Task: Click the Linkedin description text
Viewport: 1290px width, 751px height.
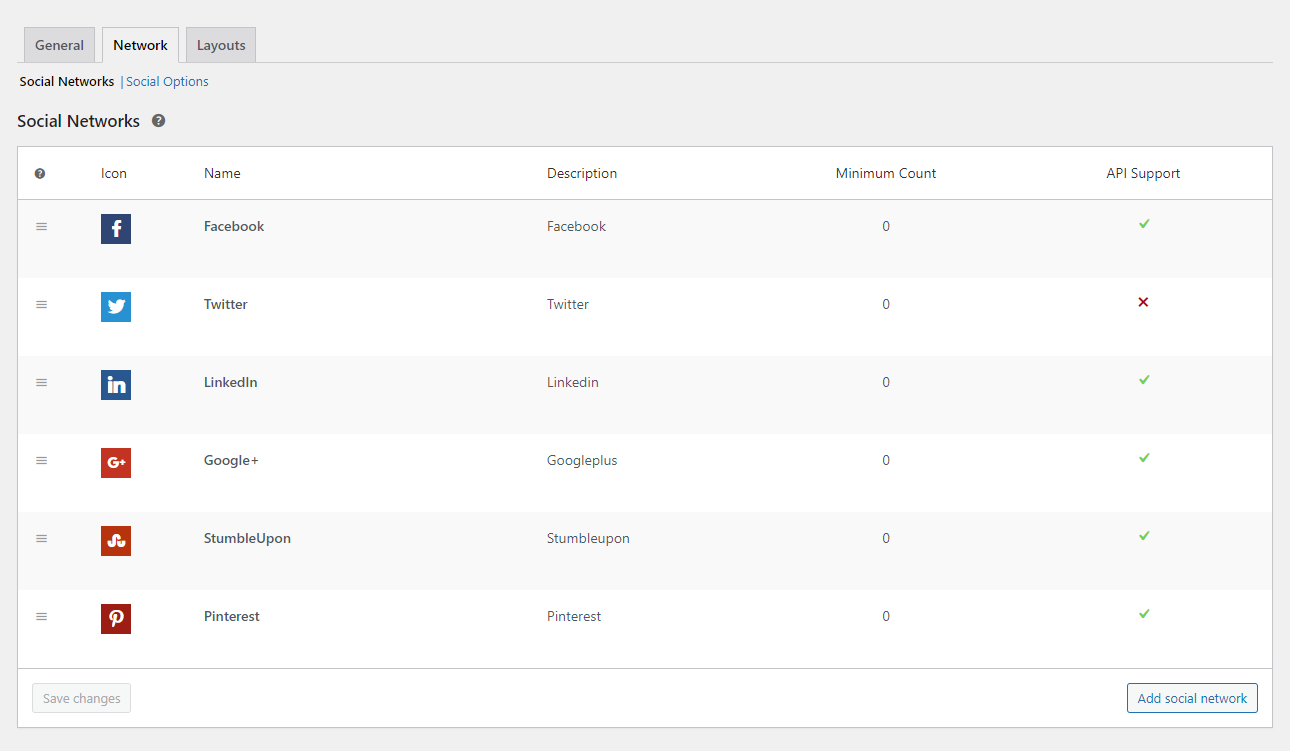Action: 573,382
